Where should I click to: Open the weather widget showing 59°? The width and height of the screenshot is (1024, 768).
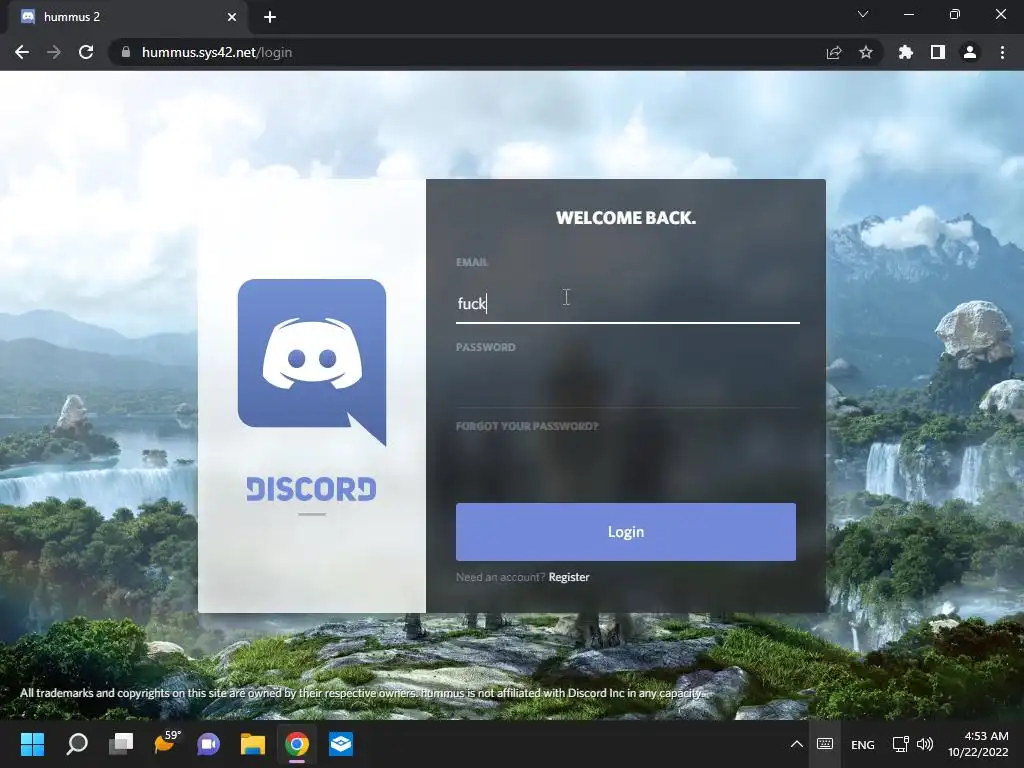166,743
